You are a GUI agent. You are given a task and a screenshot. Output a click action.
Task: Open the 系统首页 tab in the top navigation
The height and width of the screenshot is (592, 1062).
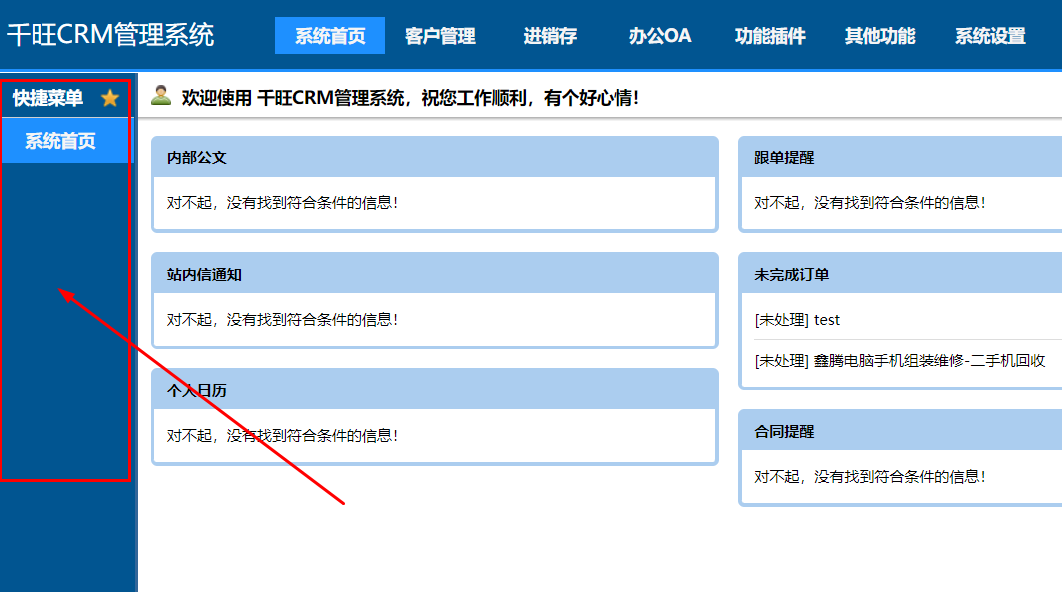330,36
